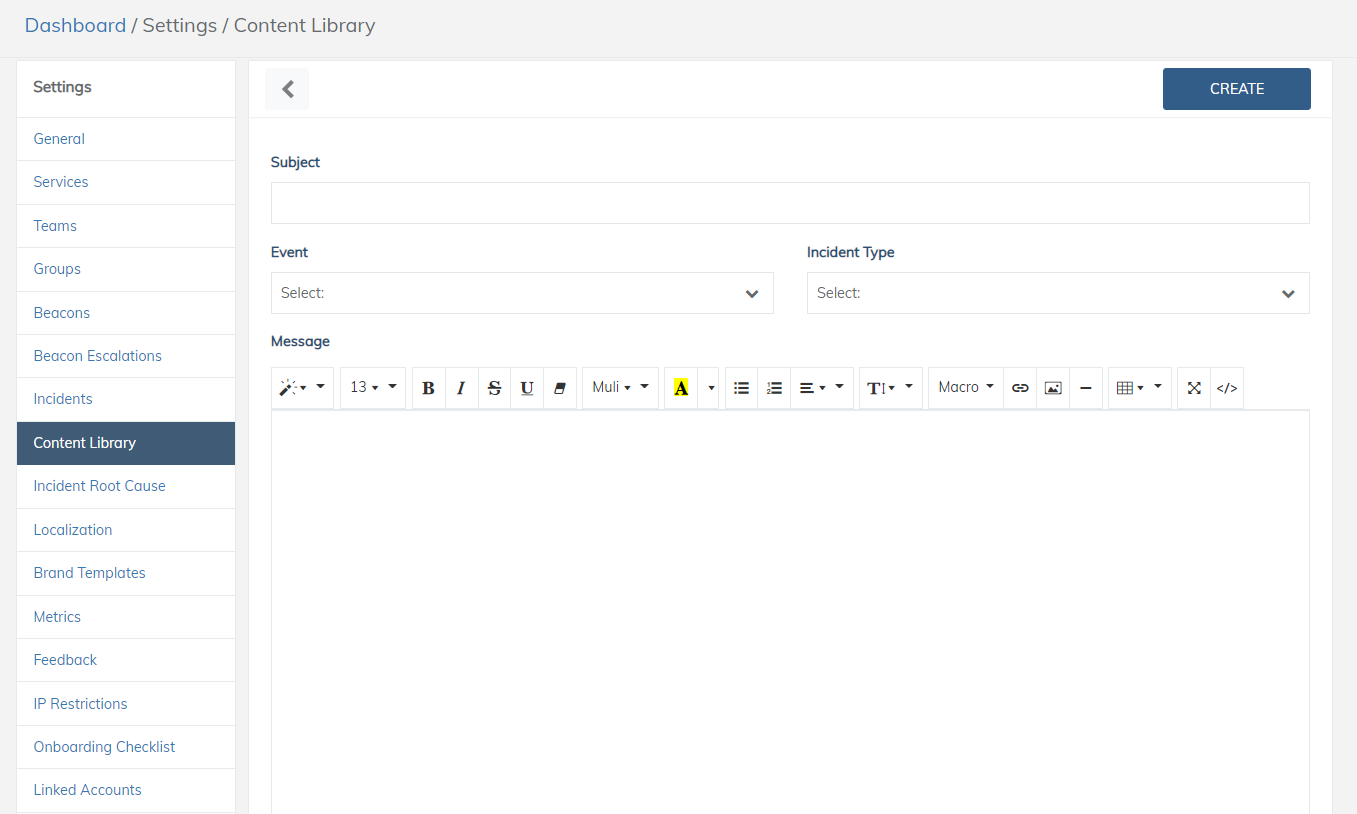Screen dimensions: 1357x814
Task: Apply strikethrough formatting
Action: (494, 388)
